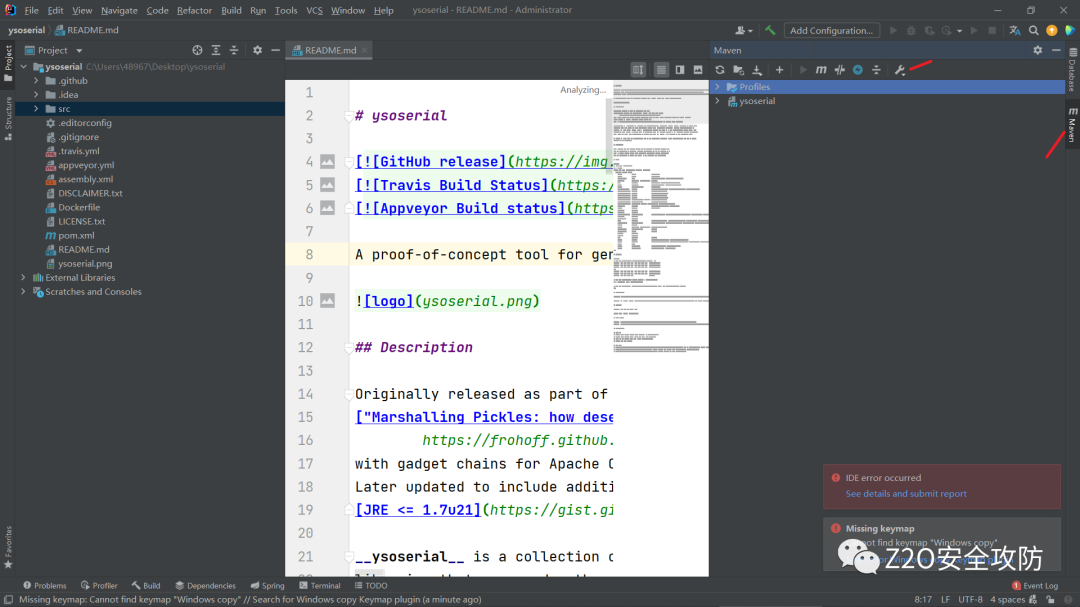Open Maven settings wrench icon
This screenshot has height=607, width=1080.
pos(900,70)
